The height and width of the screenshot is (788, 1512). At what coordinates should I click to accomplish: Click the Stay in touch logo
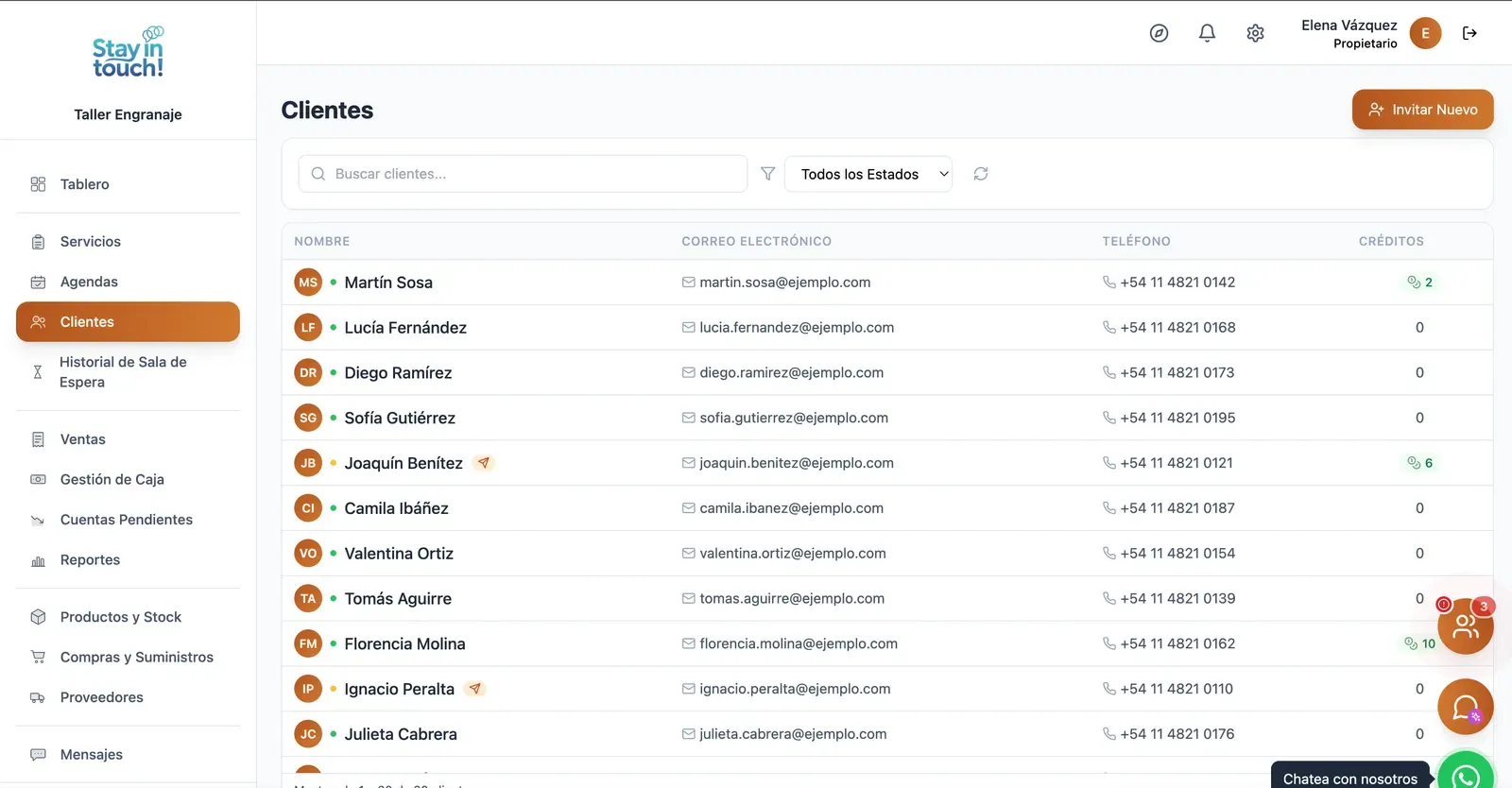coord(128,52)
